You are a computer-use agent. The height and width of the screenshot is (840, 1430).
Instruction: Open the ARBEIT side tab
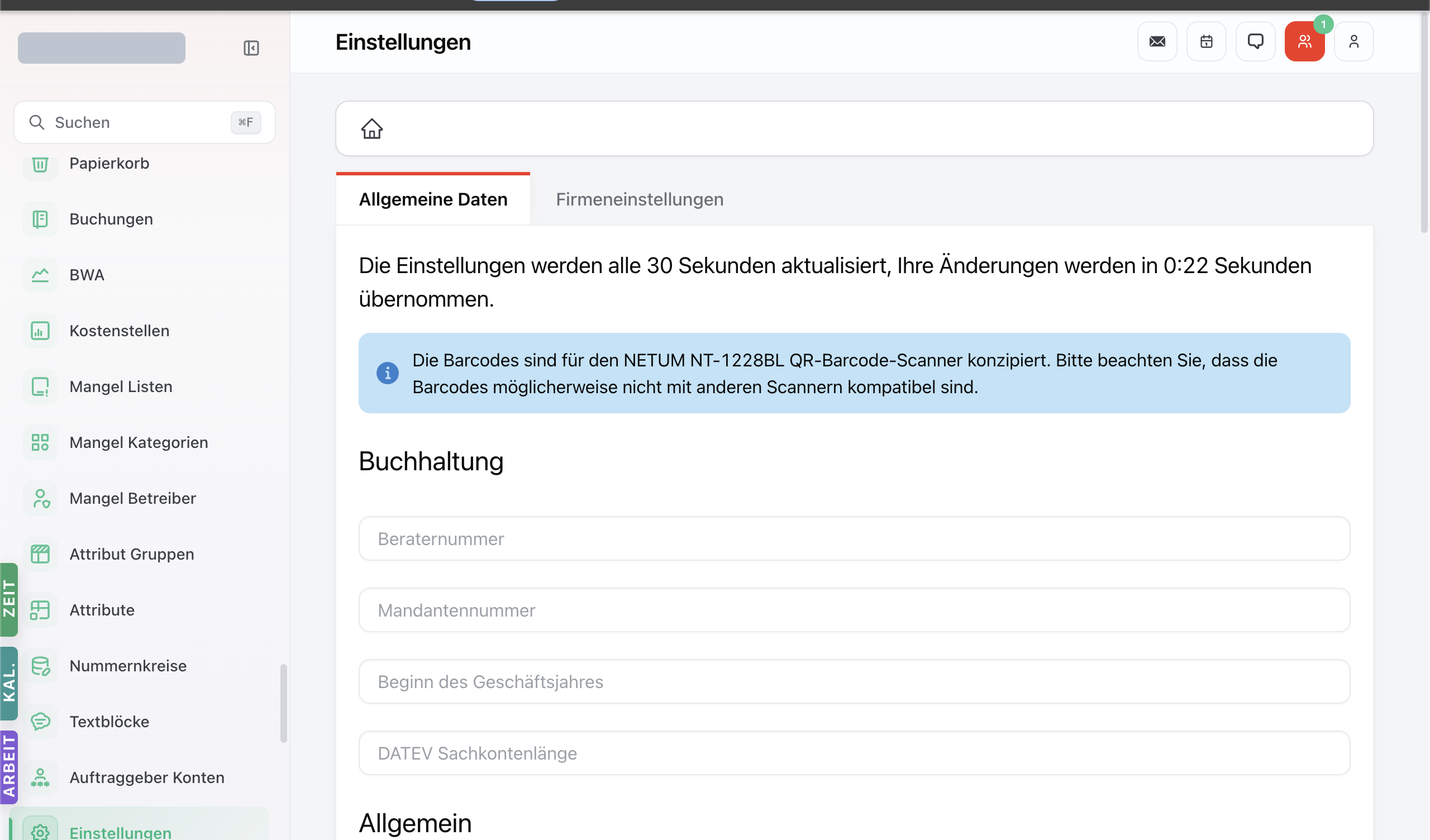[9, 767]
